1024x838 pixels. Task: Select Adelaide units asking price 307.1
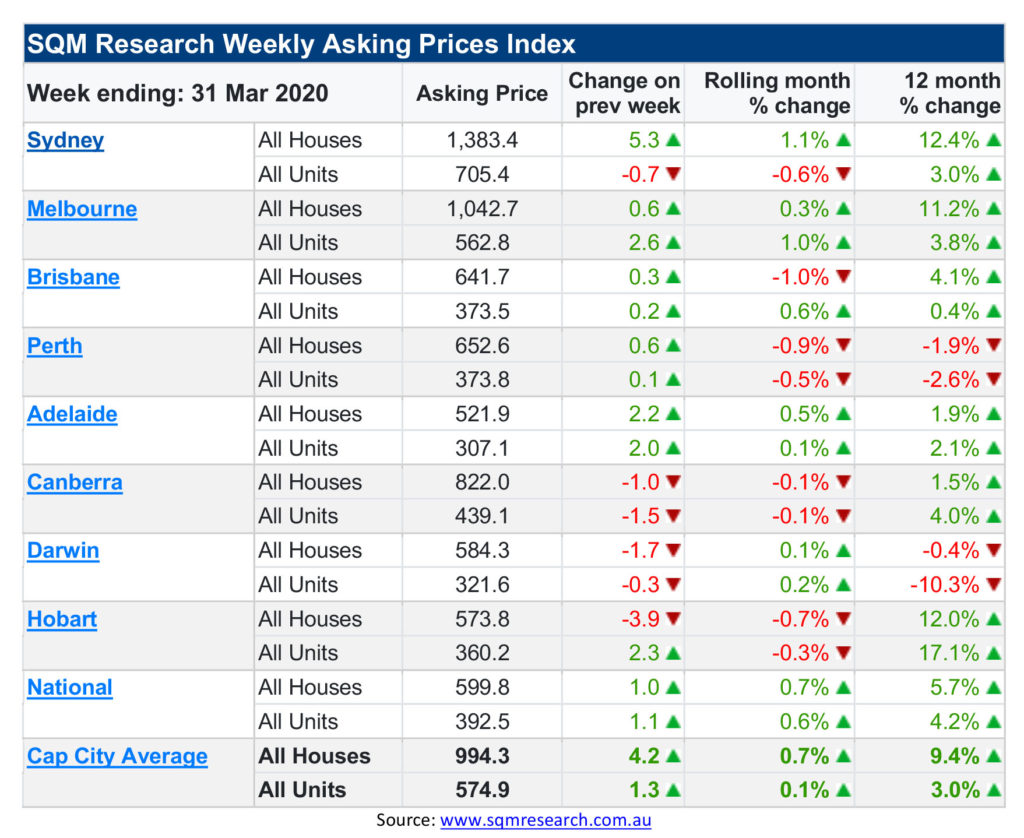coord(482,448)
